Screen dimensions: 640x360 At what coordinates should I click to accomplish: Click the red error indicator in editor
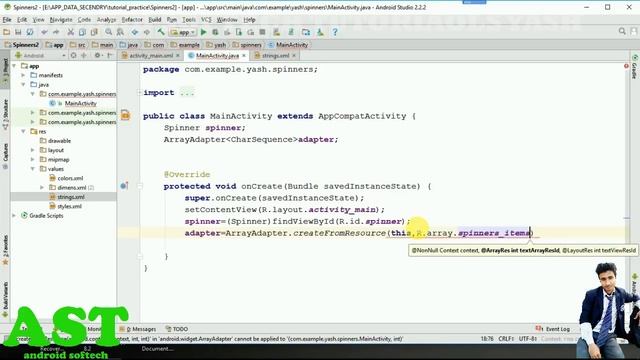click(x=626, y=66)
